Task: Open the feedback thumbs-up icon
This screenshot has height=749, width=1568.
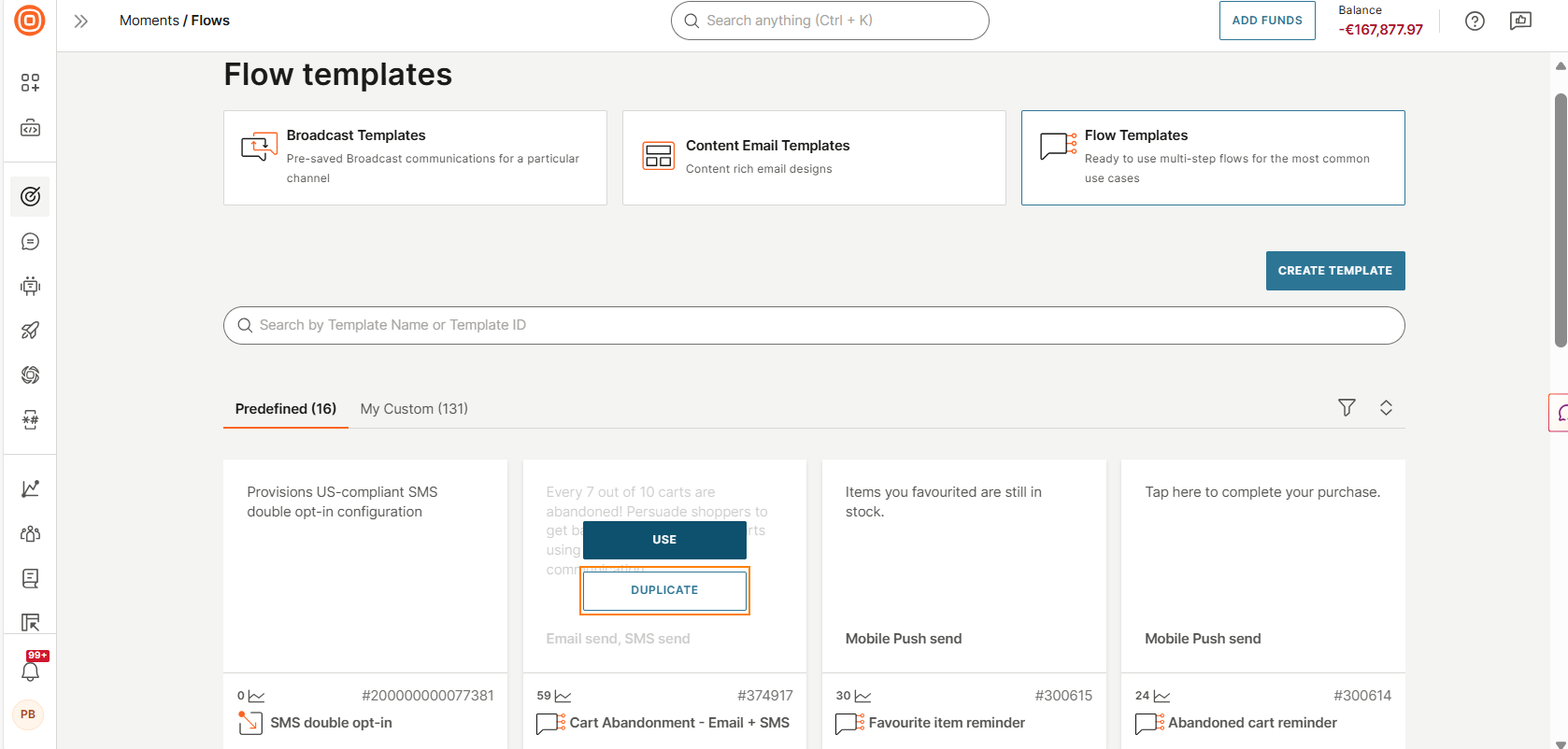Action: 1520,21
